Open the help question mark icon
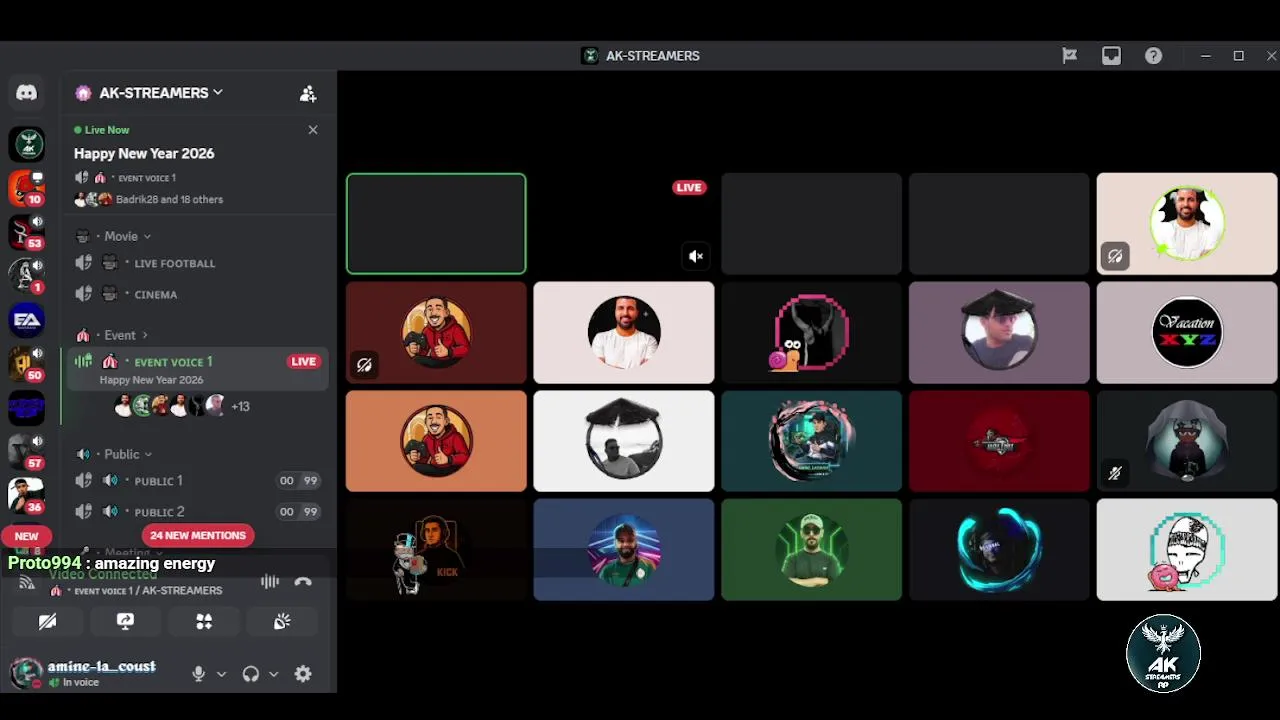This screenshot has height=720, width=1280. (x=1153, y=56)
